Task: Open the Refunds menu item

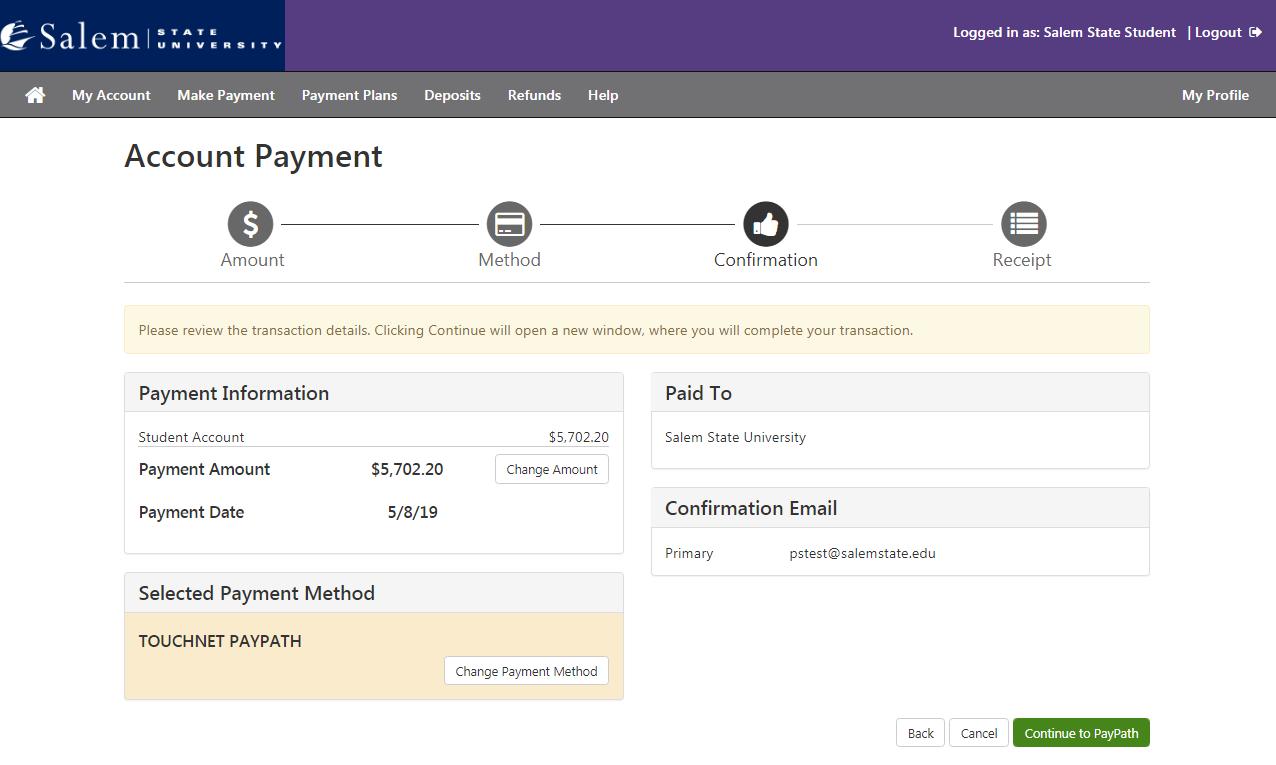Action: (534, 95)
